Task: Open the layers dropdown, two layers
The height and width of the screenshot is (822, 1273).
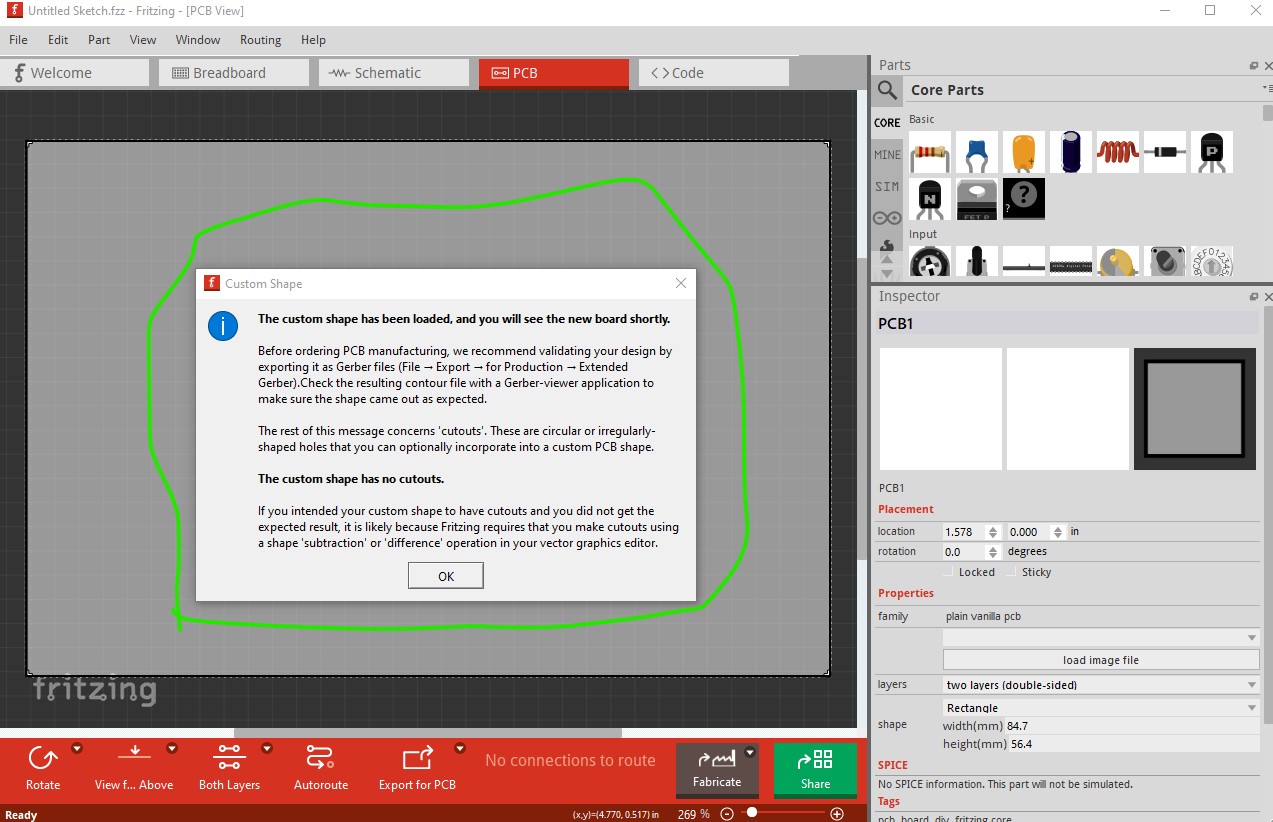Action: tap(1101, 685)
